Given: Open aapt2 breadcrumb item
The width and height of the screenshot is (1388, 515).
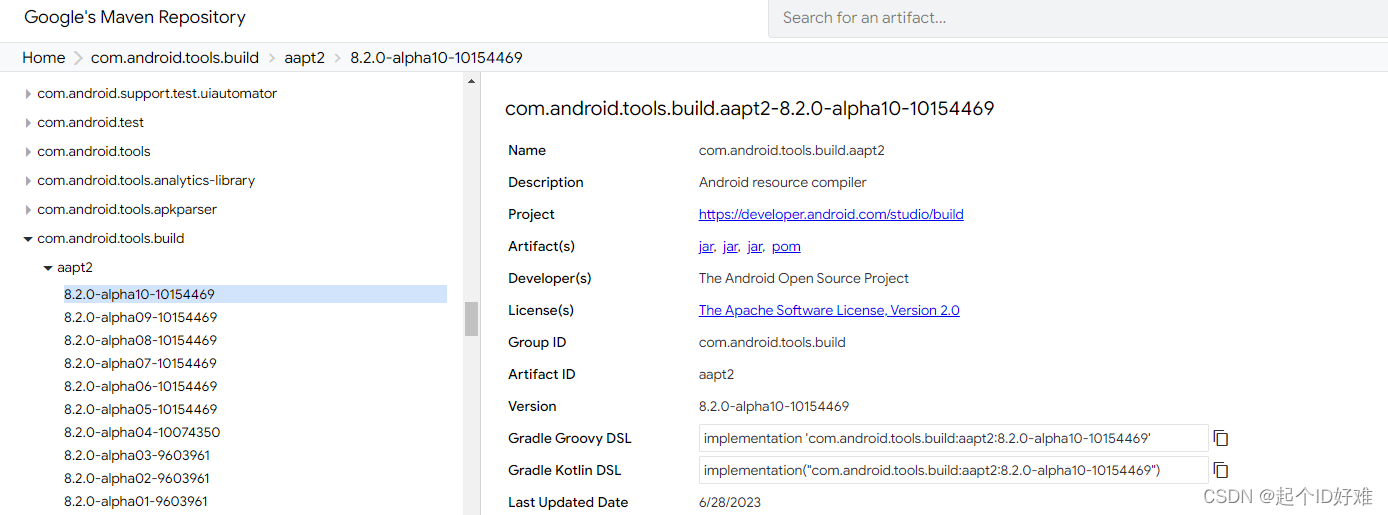Looking at the screenshot, I should pos(305,57).
